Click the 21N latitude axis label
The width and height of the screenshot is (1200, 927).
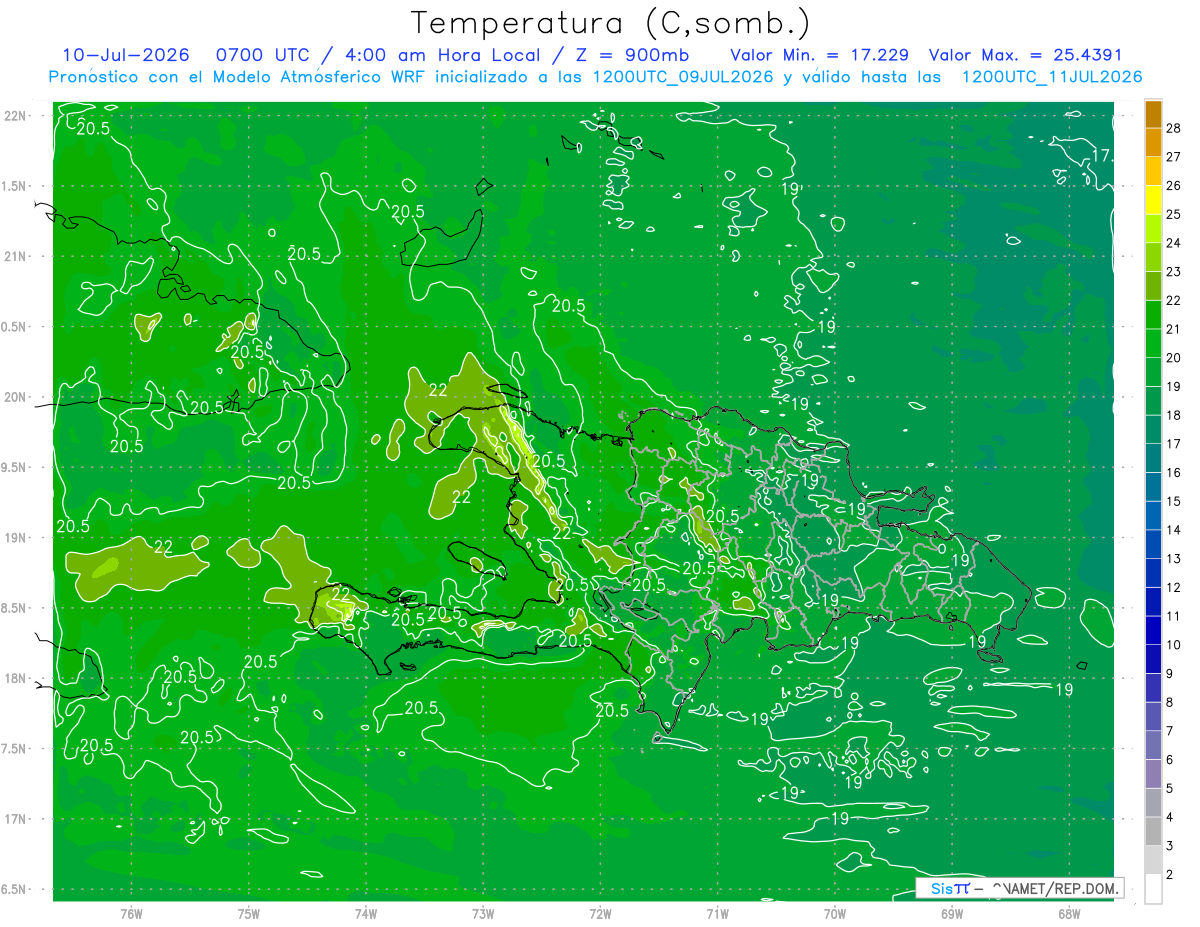click(17, 256)
